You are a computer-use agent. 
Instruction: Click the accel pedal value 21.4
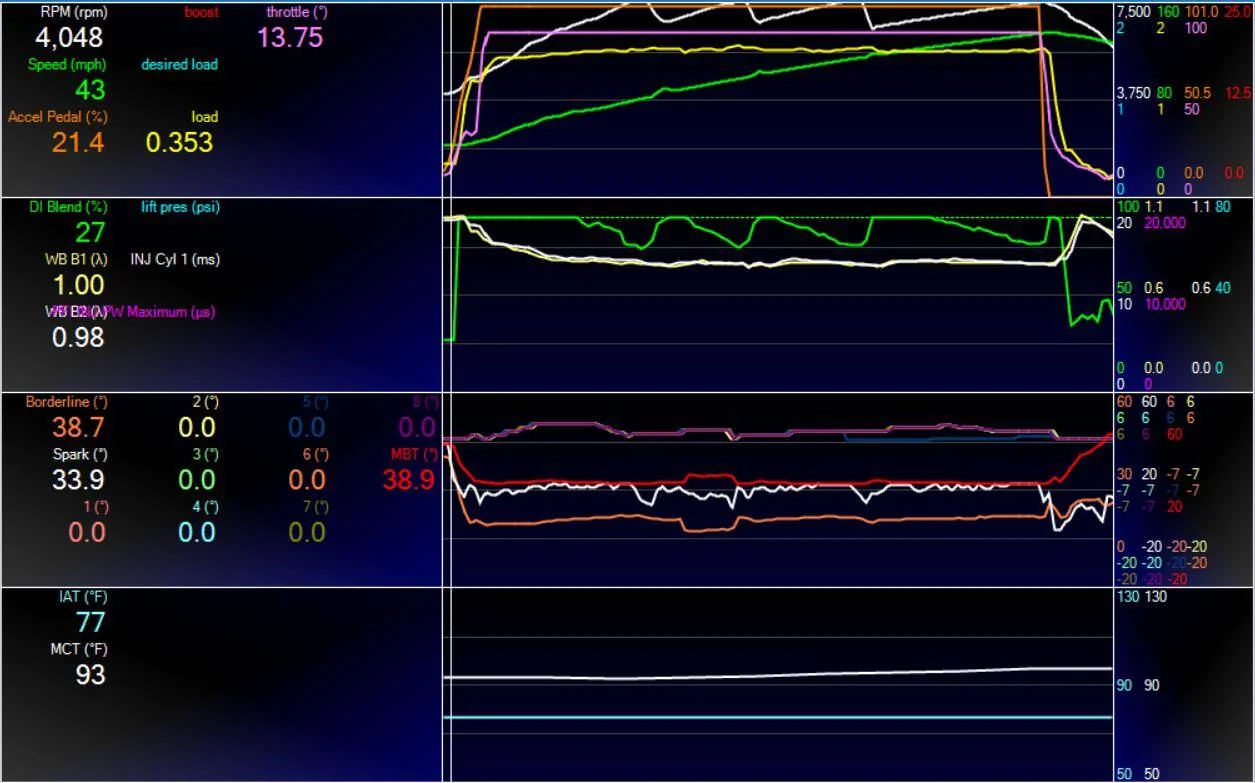[x=78, y=142]
